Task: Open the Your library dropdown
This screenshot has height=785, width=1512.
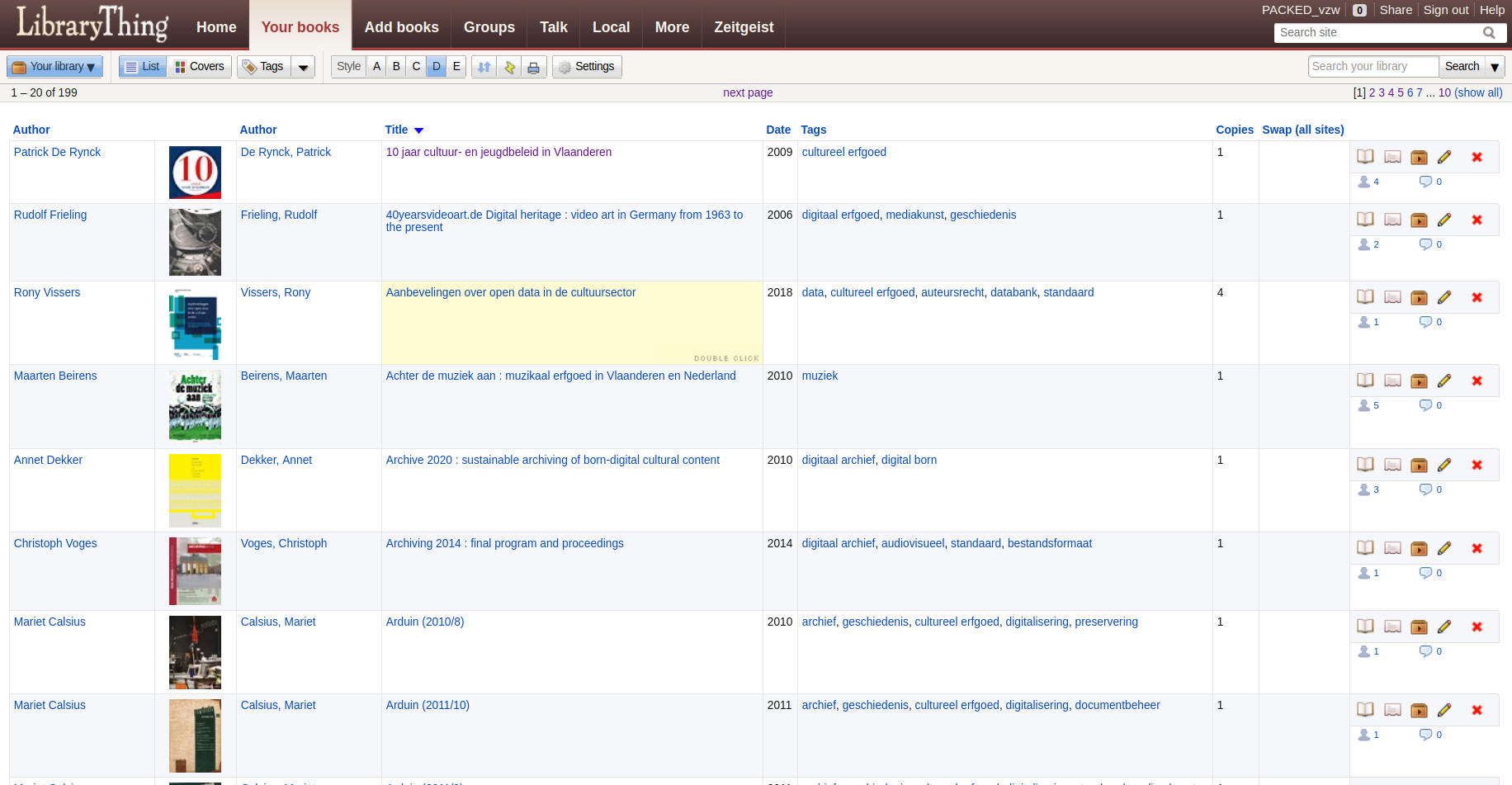Action: [54, 67]
